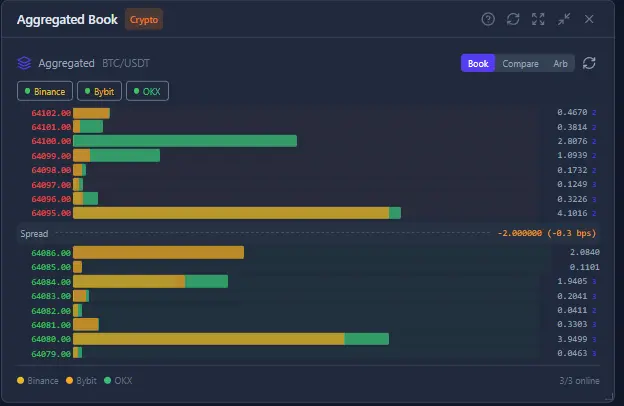Click the Spread label
Screen dimensions: 624x406
coord(34,234)
